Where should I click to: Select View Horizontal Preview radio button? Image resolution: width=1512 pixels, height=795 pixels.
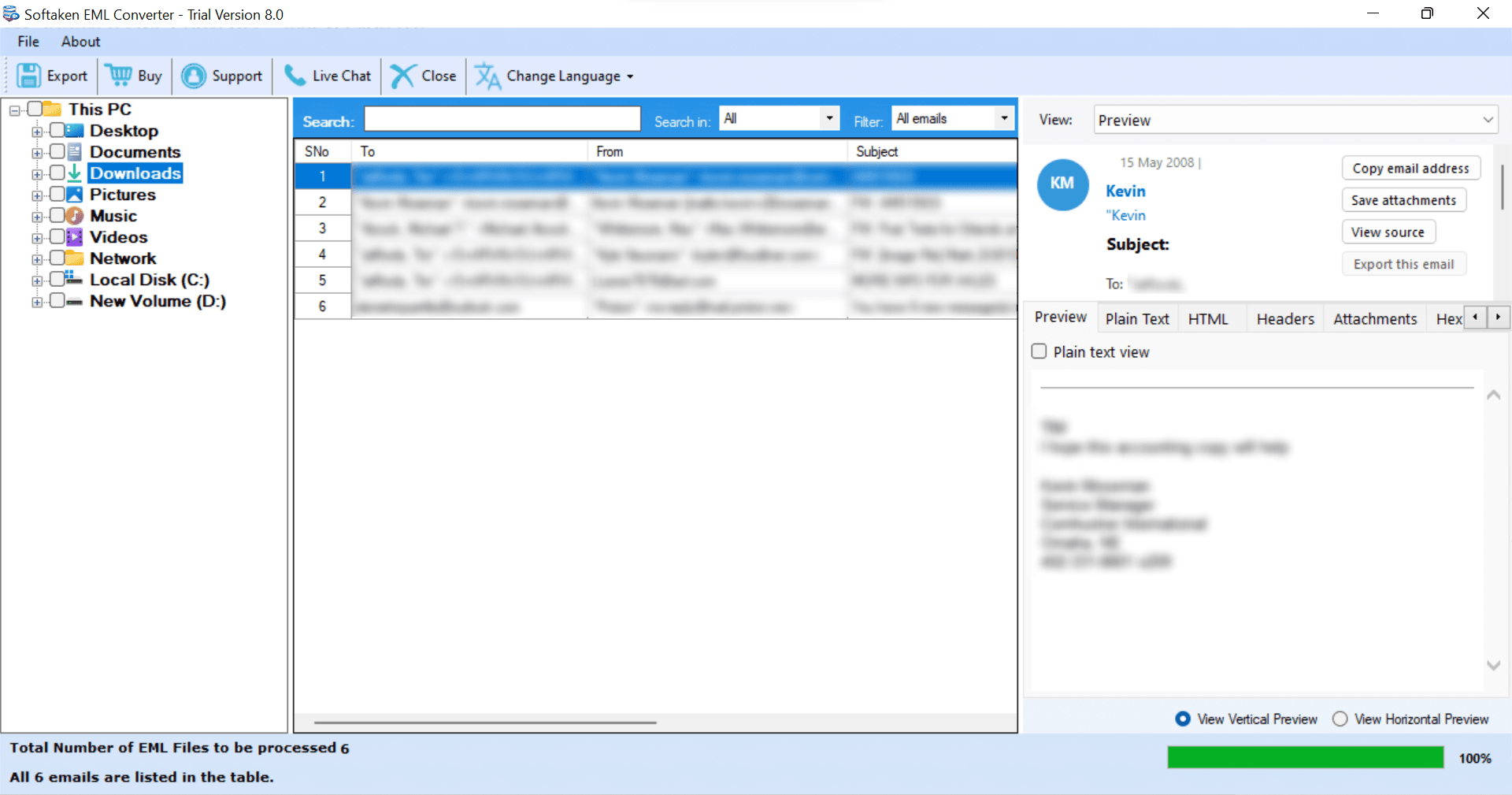pos(1340,719)
